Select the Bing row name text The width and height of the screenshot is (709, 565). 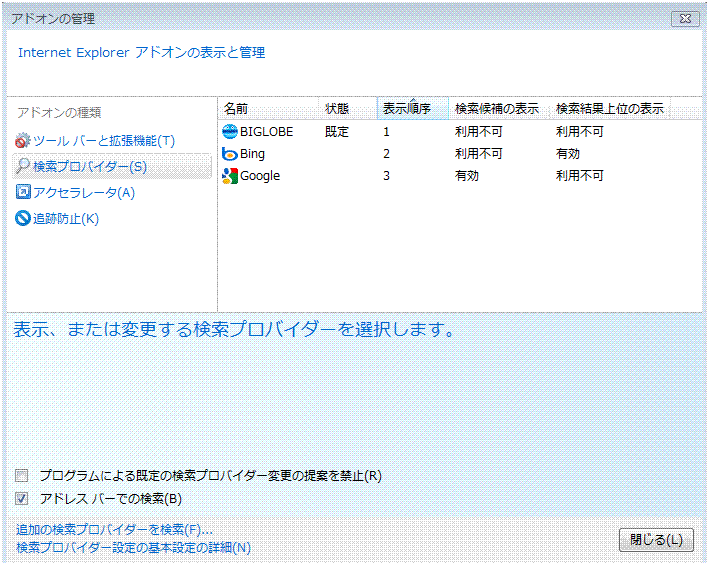pyautogui.click(x=252, y=154)
